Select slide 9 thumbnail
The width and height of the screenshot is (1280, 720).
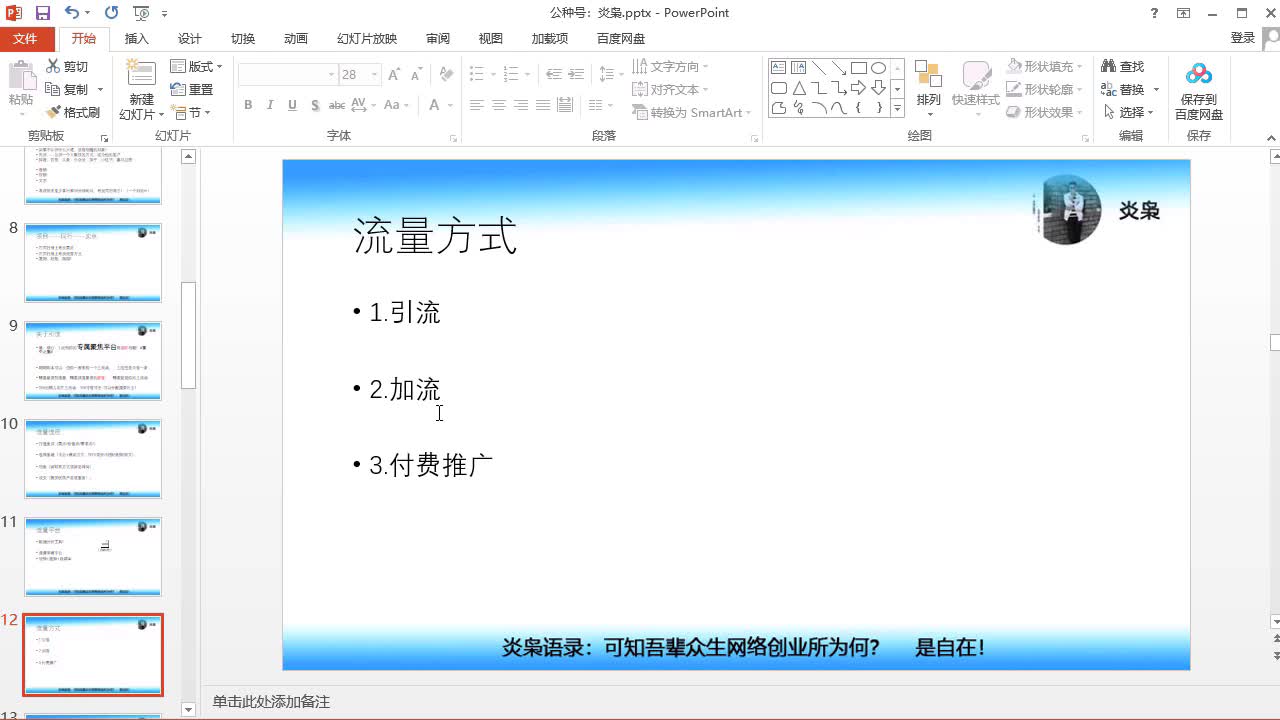click(x=93, y=361)
